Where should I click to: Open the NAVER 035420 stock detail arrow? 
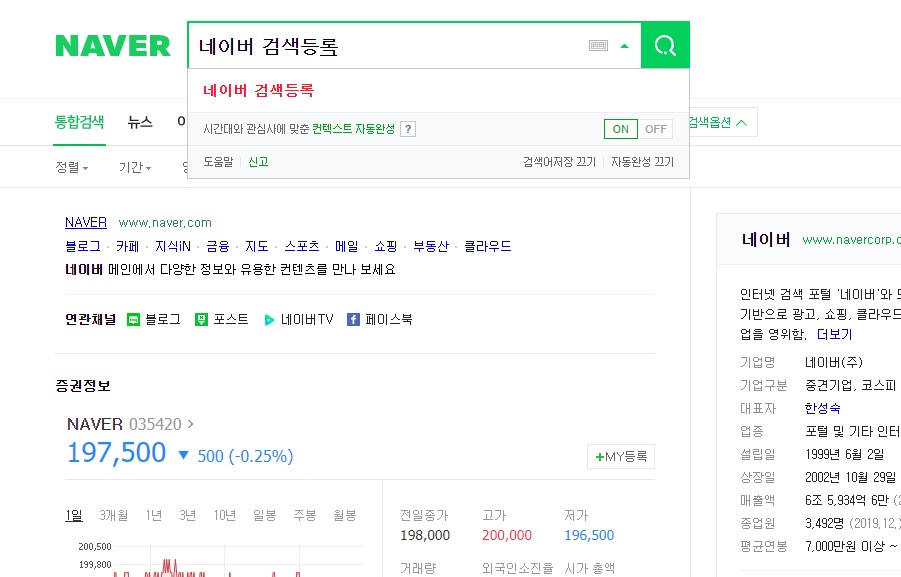point(191,424)
